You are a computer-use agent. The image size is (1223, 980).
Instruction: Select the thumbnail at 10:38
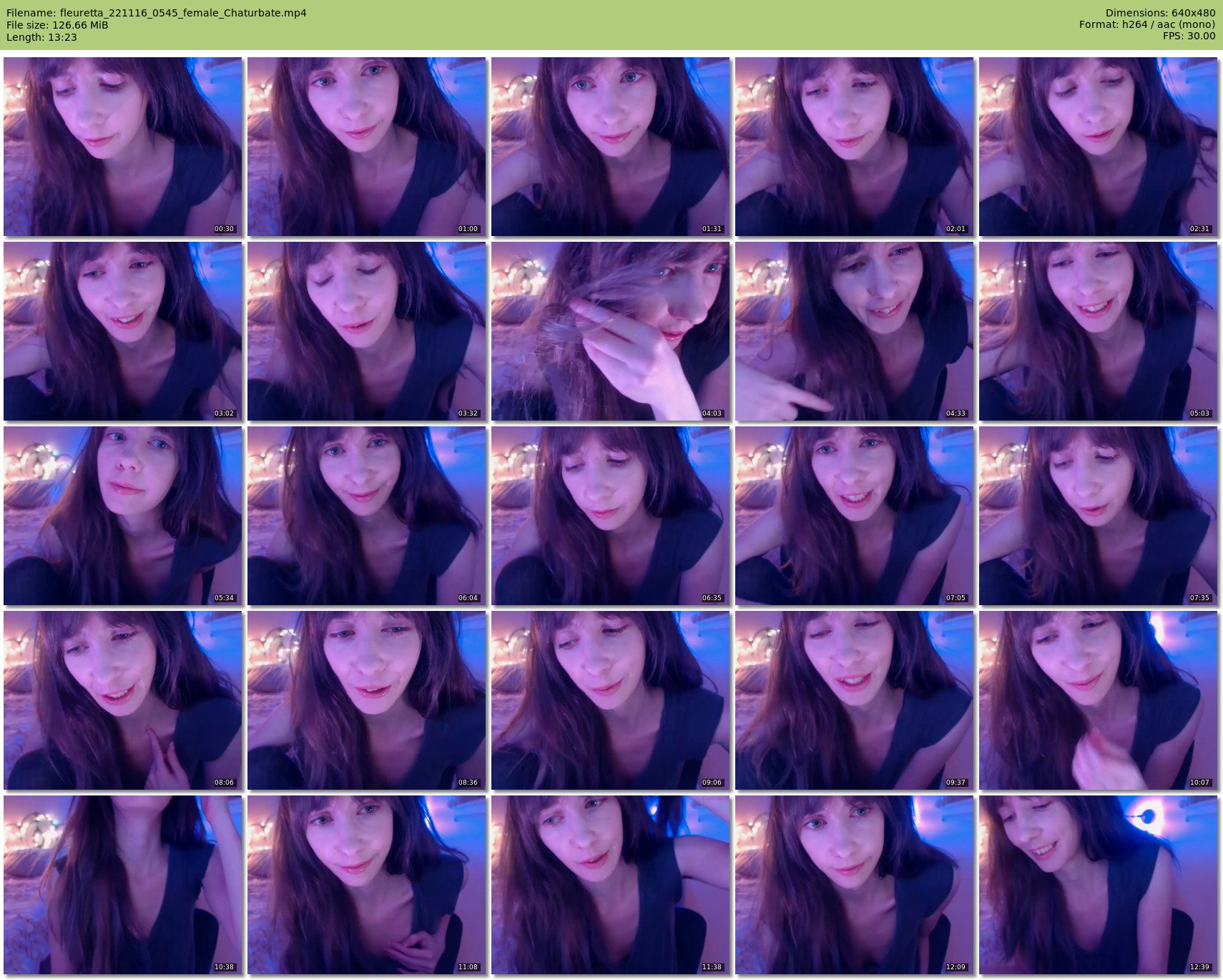(122, 885)
